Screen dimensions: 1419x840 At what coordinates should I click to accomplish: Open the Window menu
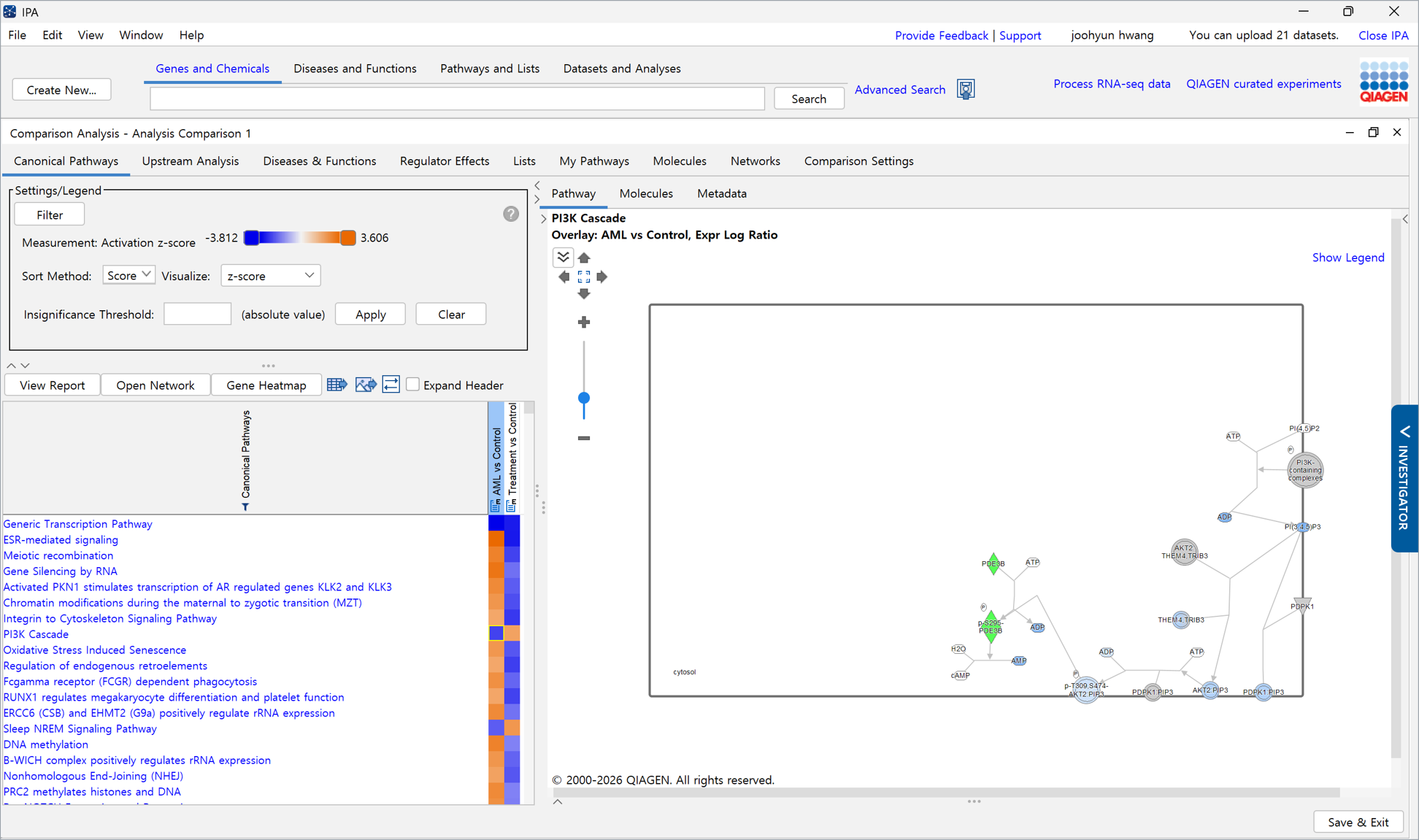[x=140, y=35]
